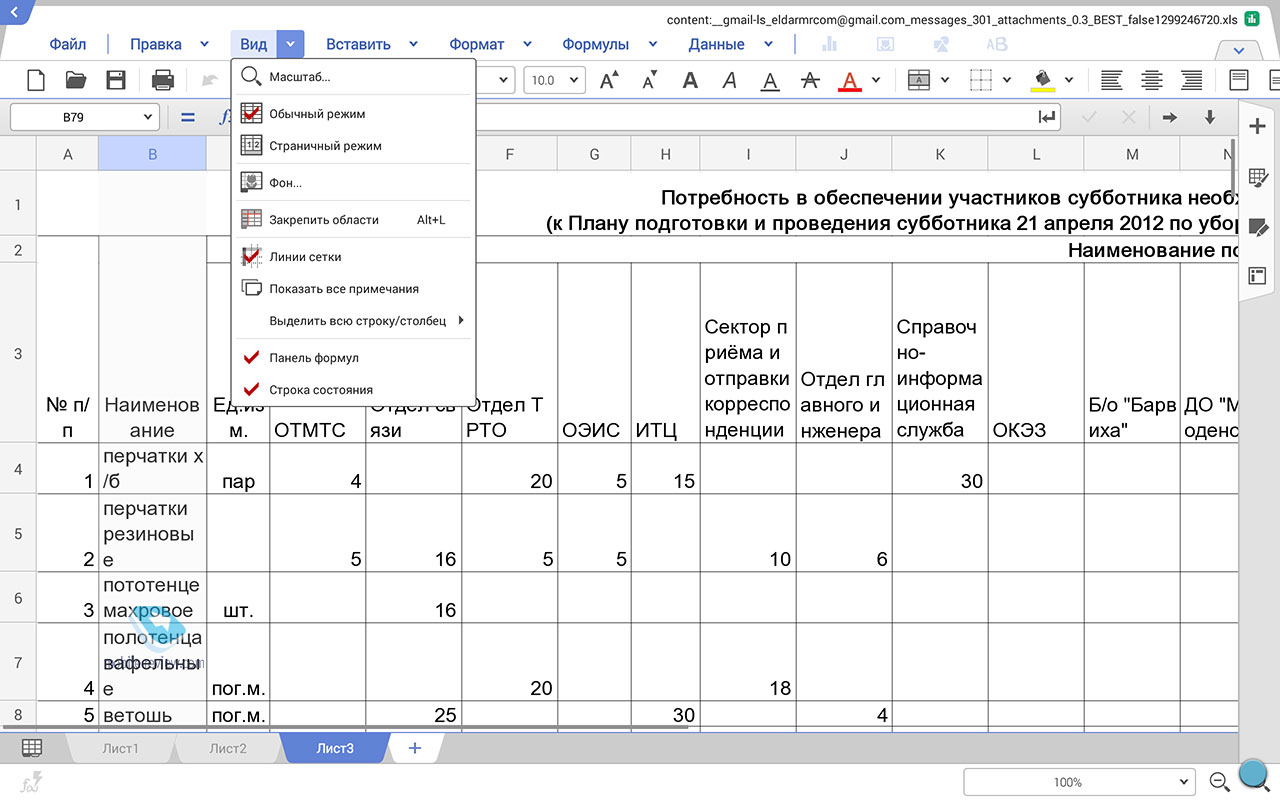Apply yellow fill color bucket

click(1043, 81)
